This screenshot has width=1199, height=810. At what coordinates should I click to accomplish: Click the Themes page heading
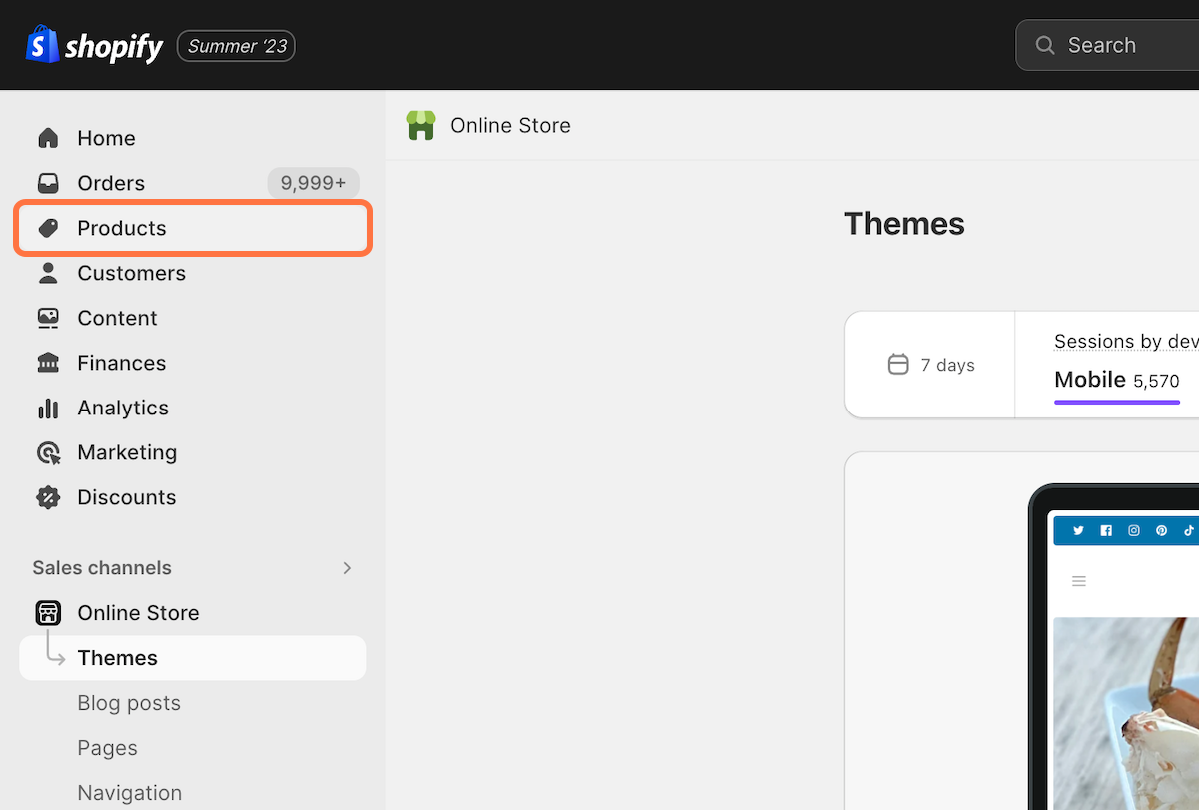(x=904, y=224)
